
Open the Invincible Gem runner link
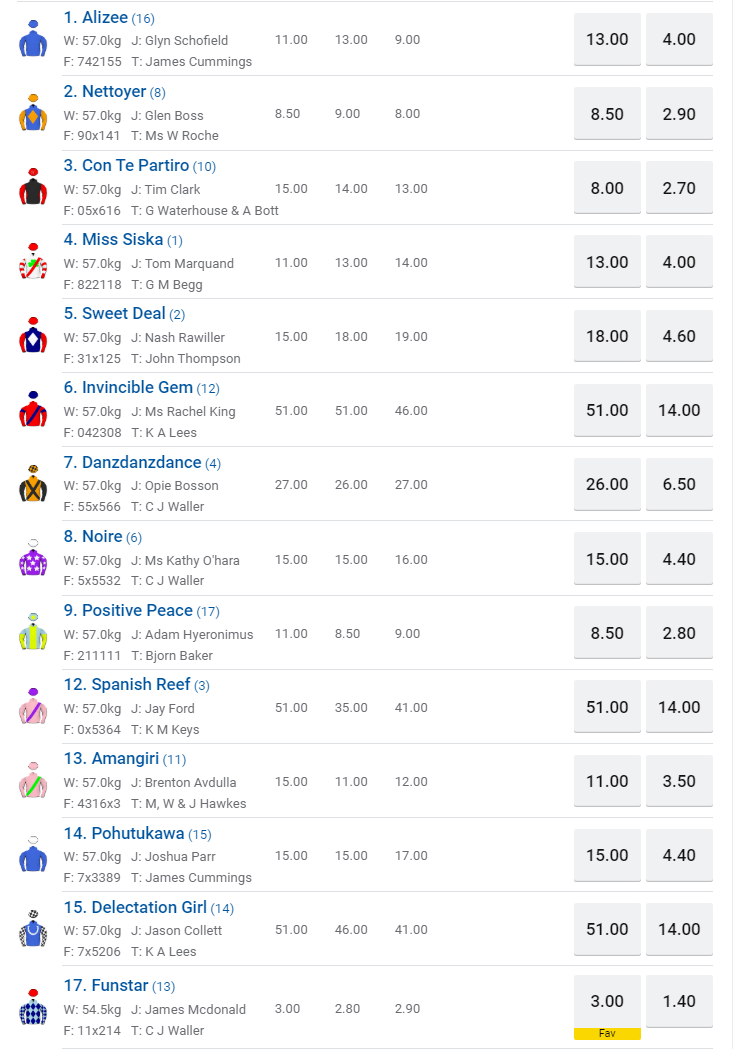(137, 388)
